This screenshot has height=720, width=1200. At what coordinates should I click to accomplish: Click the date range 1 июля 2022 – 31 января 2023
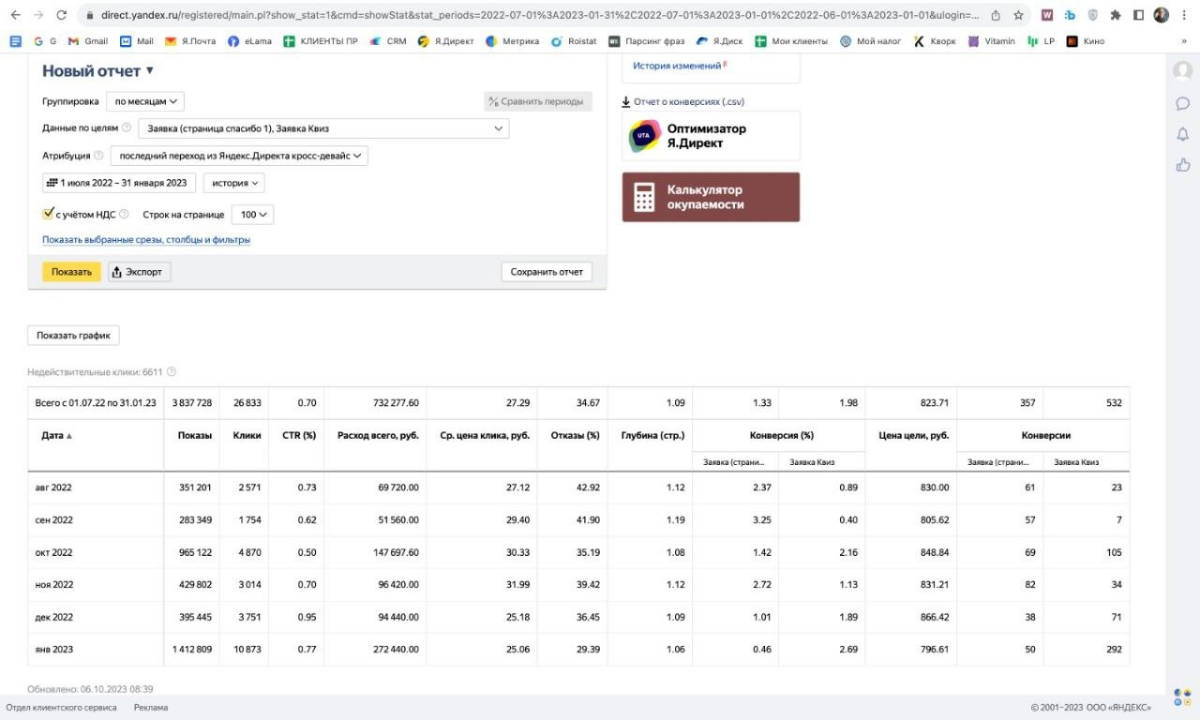tap(119, 183)
